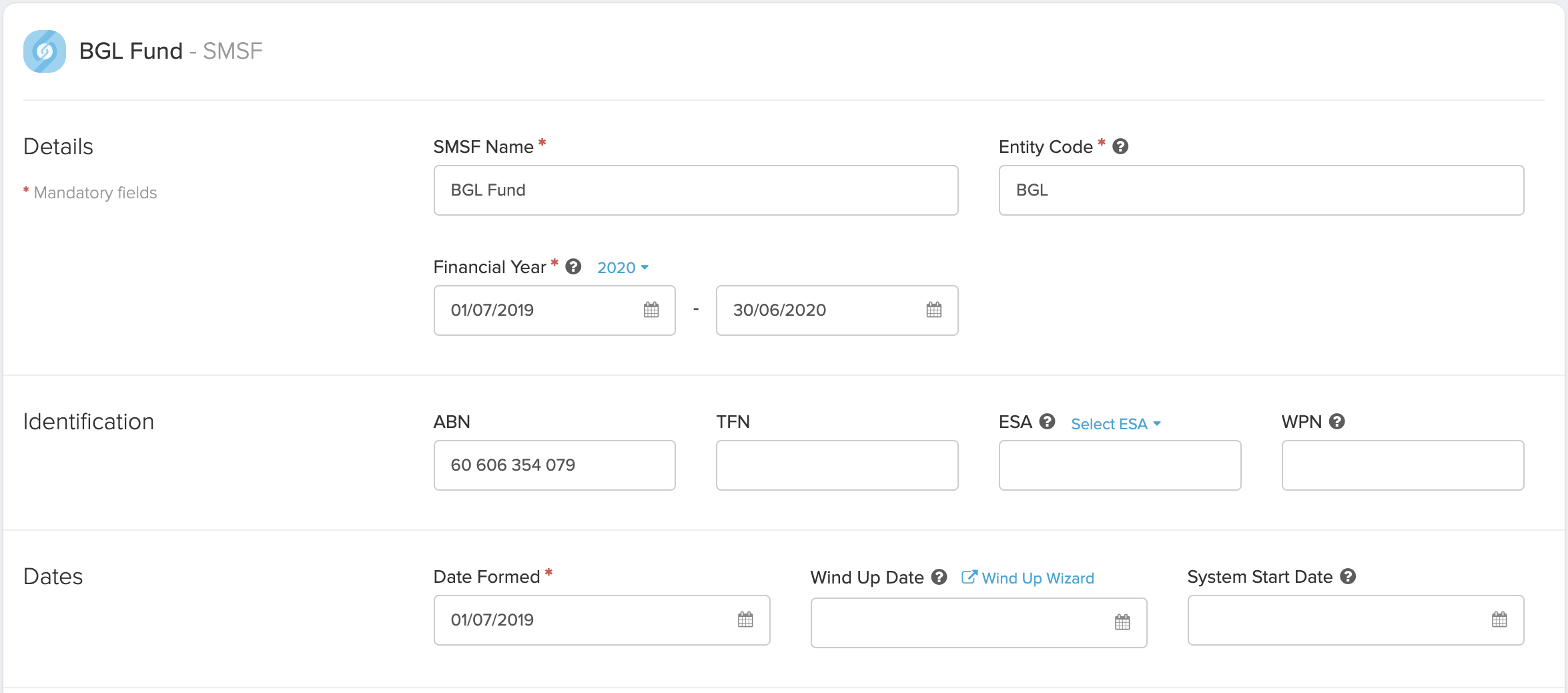The width and height of the screenshot is (1568, 693).
Task: Open calendar icon in Date Formed field
Action: (746, 620)
